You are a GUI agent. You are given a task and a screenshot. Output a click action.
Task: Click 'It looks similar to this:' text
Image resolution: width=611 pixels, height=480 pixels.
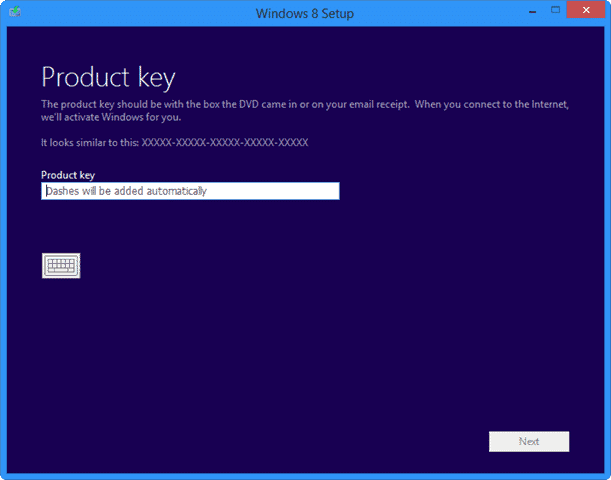90,143
